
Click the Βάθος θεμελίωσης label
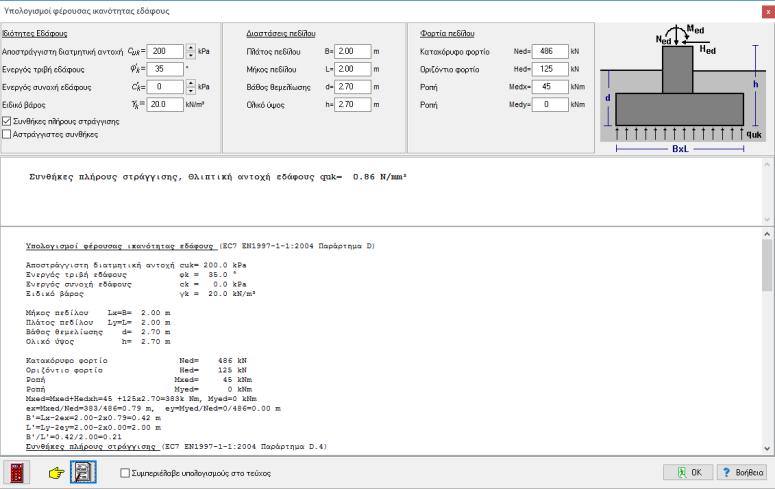(278, 88)
